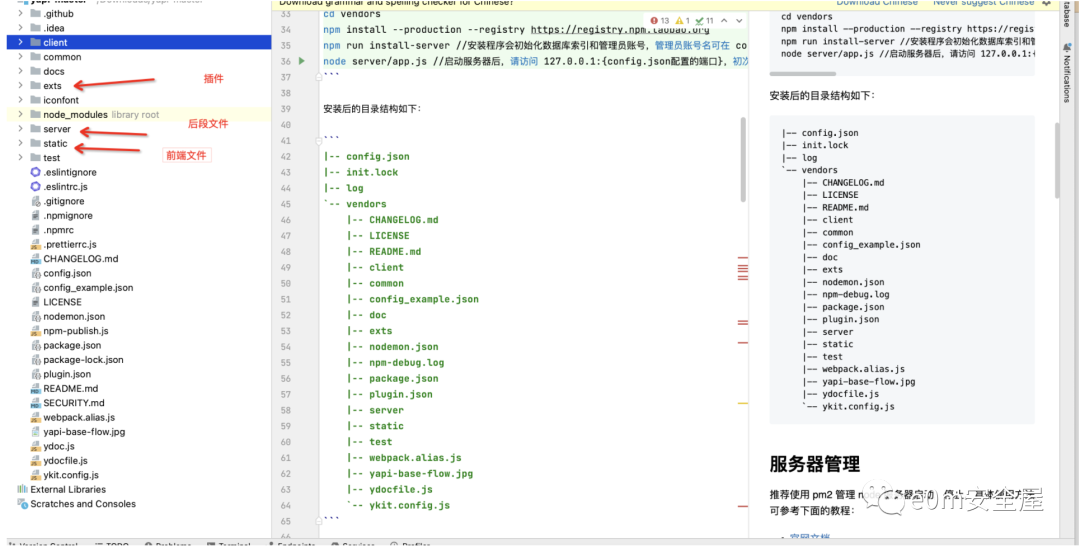Expand the server folder chevron
This screenshot has height=547, width=1080.
pyautogui.click(x=21, y=129)
